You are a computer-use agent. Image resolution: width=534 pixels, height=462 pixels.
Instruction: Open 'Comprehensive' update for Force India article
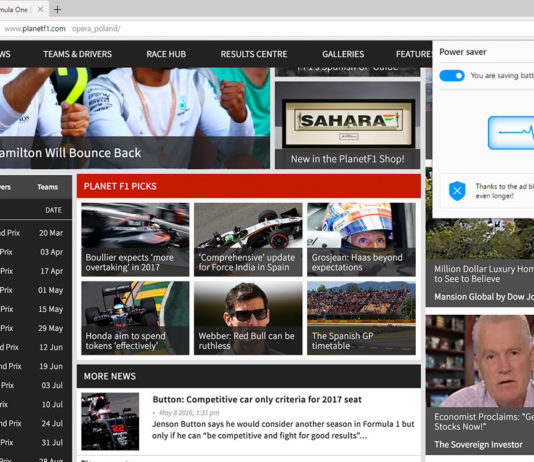click(248, 240)
